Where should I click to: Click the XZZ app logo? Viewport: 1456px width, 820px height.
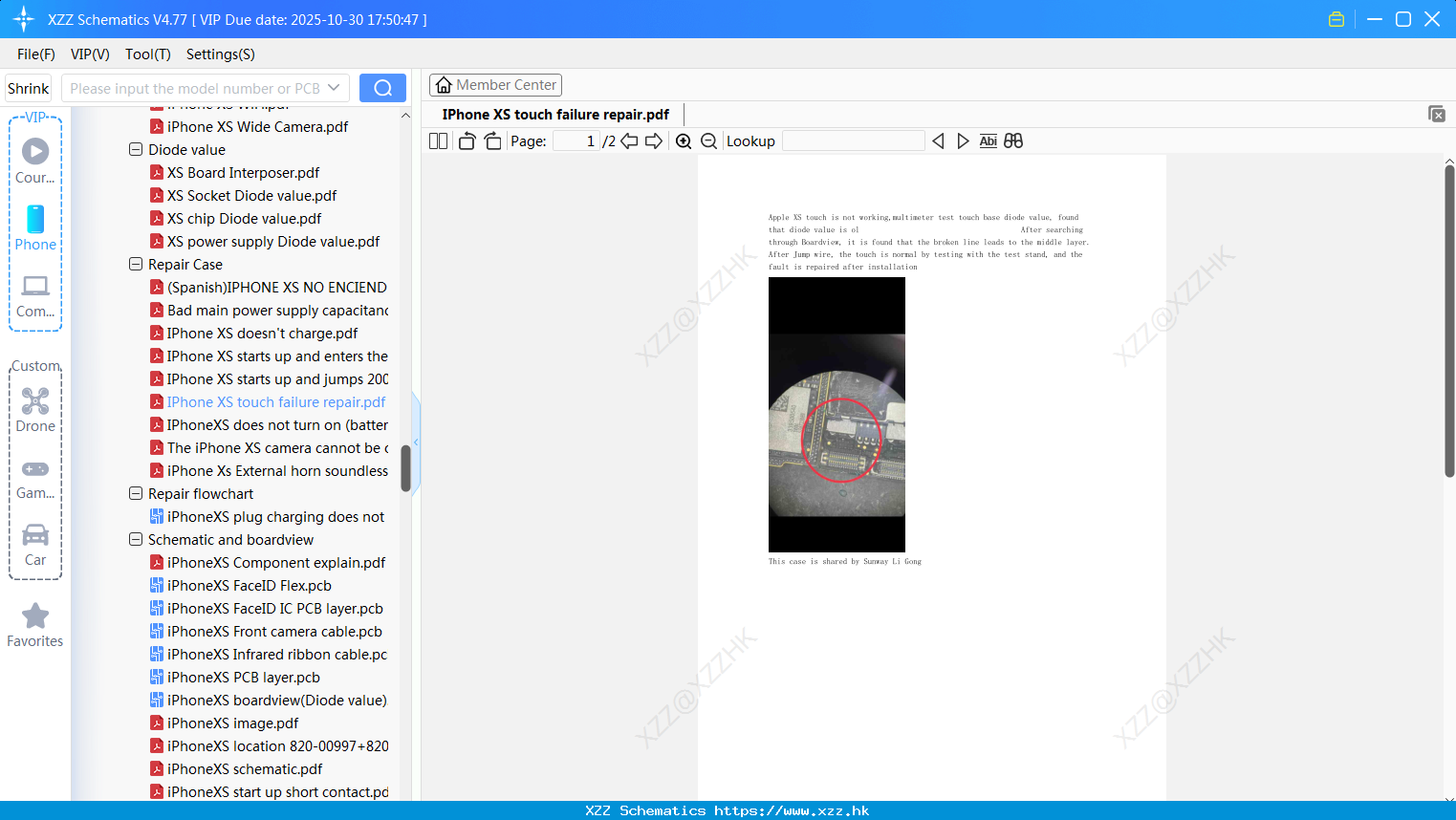[24, 19]
